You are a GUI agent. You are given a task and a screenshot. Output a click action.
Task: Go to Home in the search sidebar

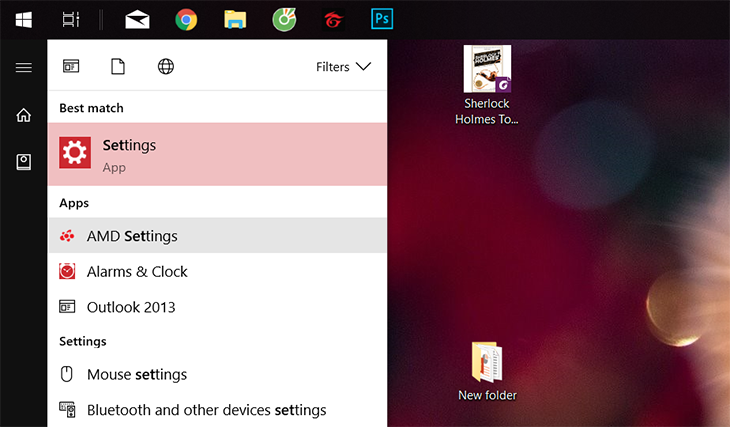[24, 115]
